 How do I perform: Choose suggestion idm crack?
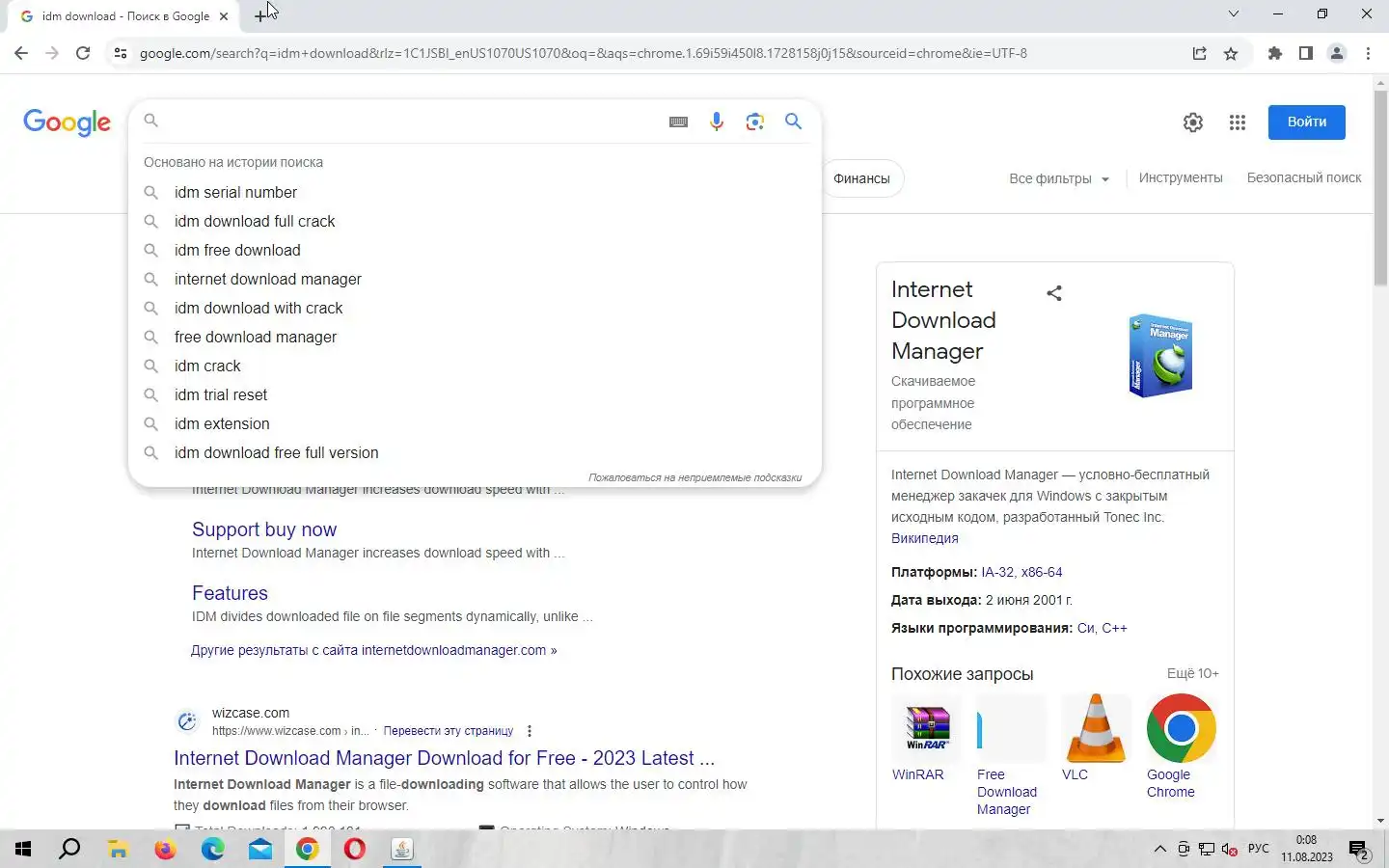[475, 366]
